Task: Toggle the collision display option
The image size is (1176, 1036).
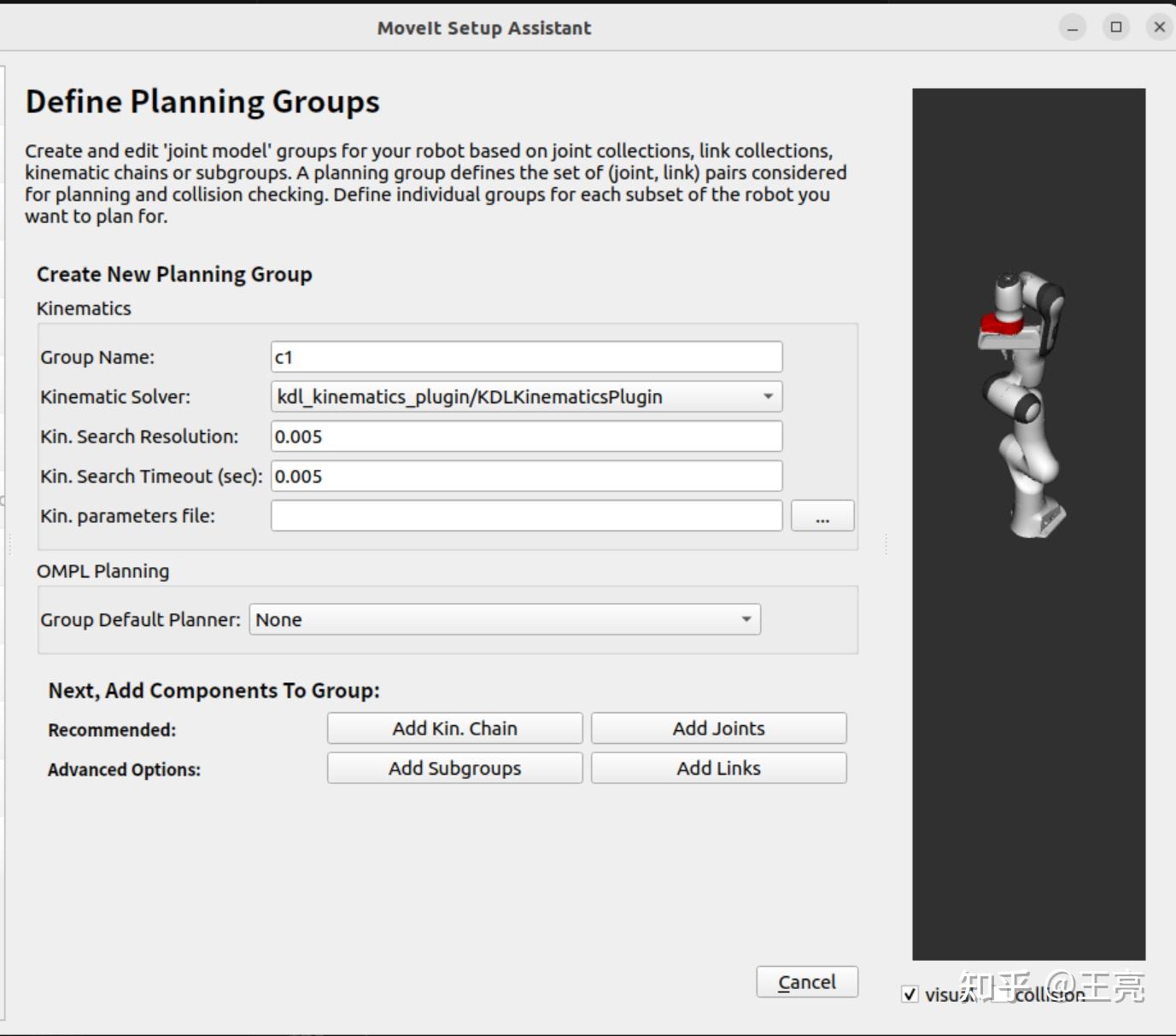Action: point(1050,995)
